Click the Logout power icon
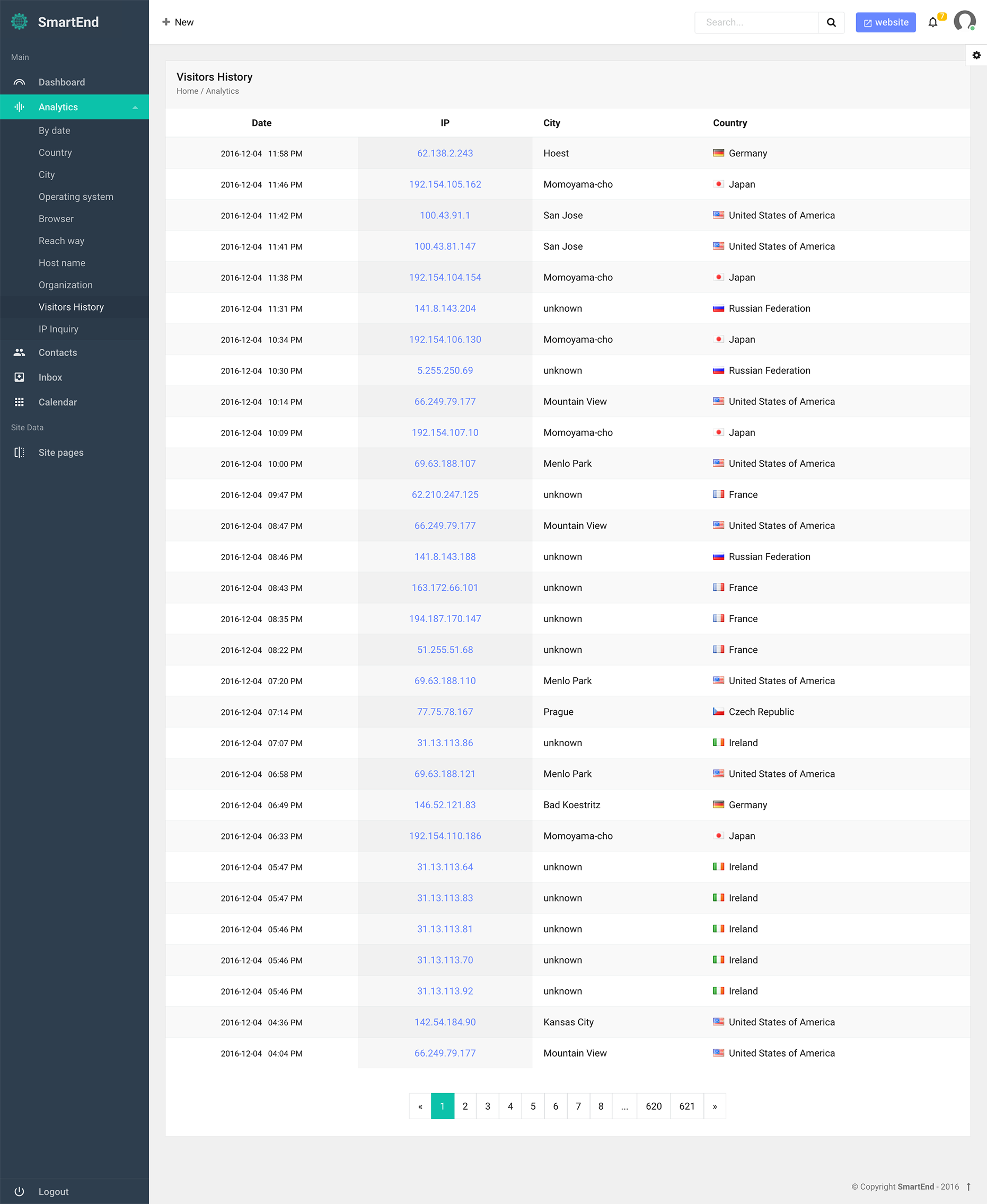The image size is (987, 1204). coord(19,1191)
